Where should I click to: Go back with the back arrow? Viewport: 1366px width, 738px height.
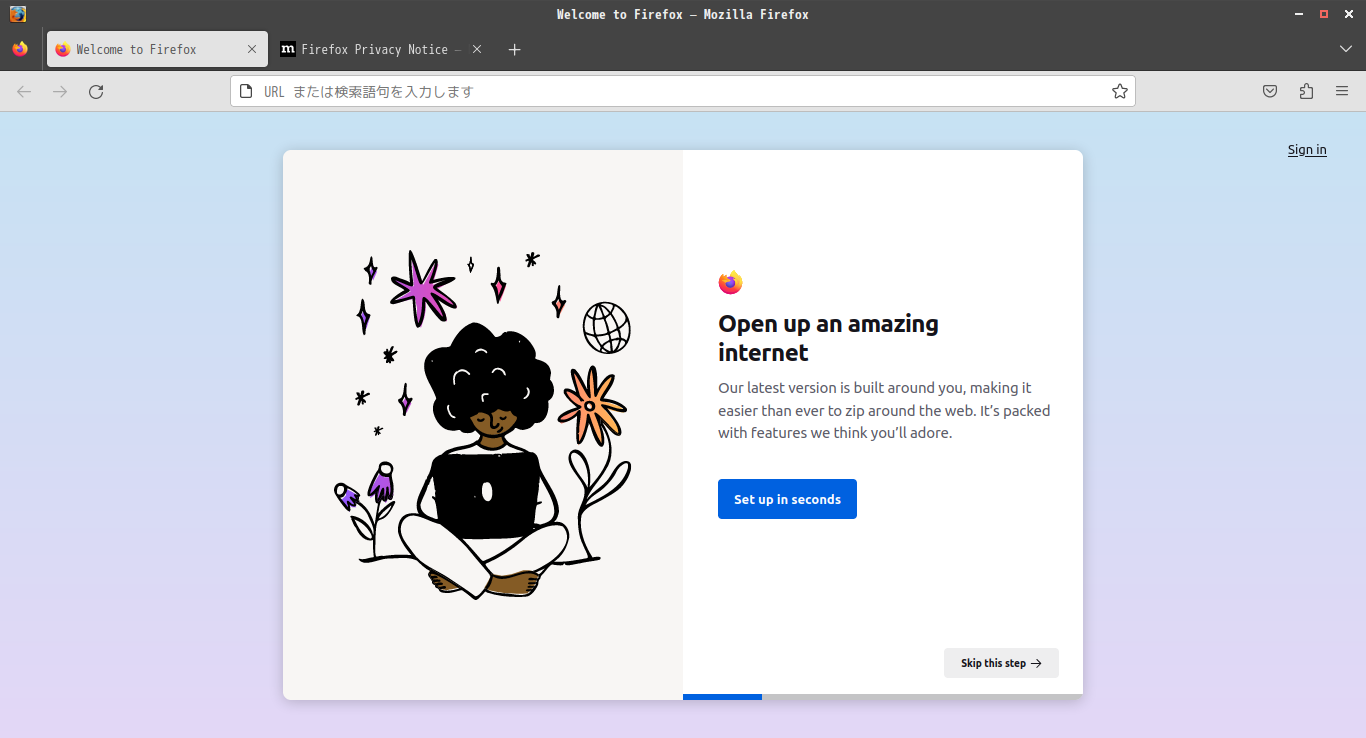24,92
